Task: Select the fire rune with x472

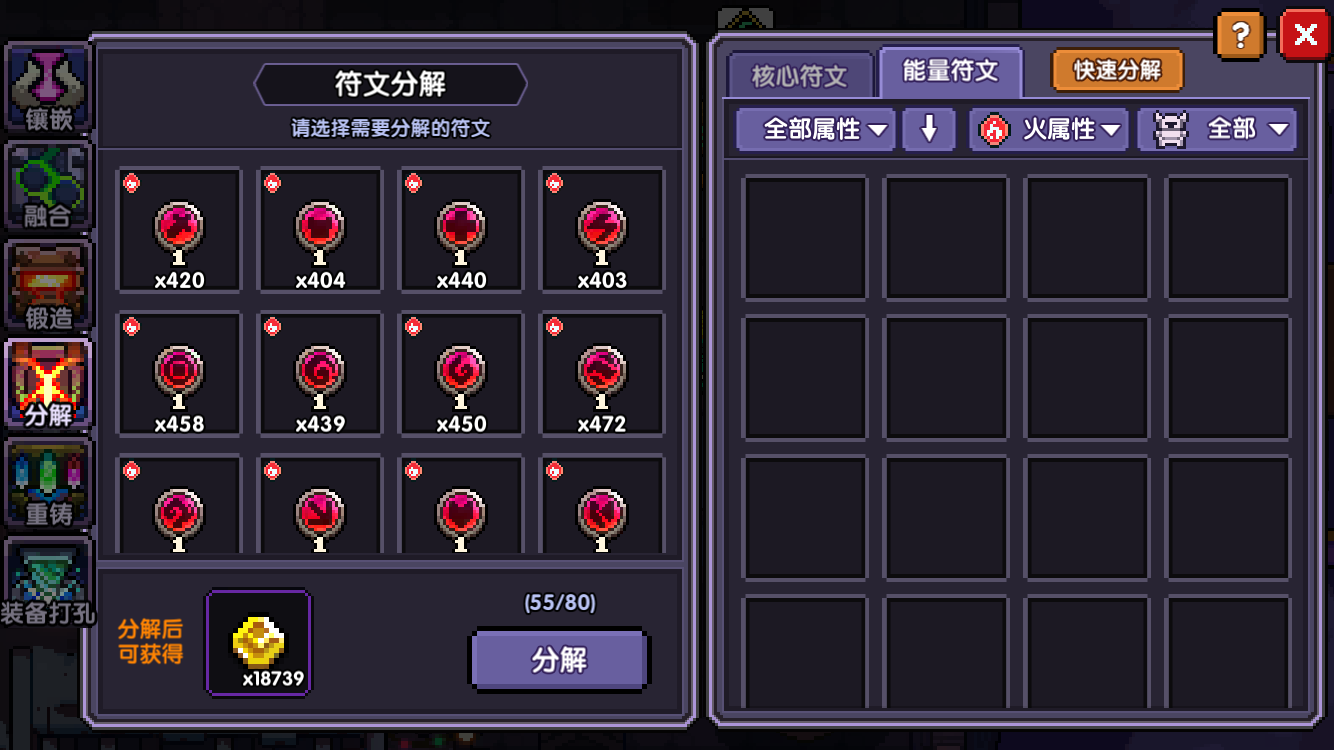Action: 603,374
